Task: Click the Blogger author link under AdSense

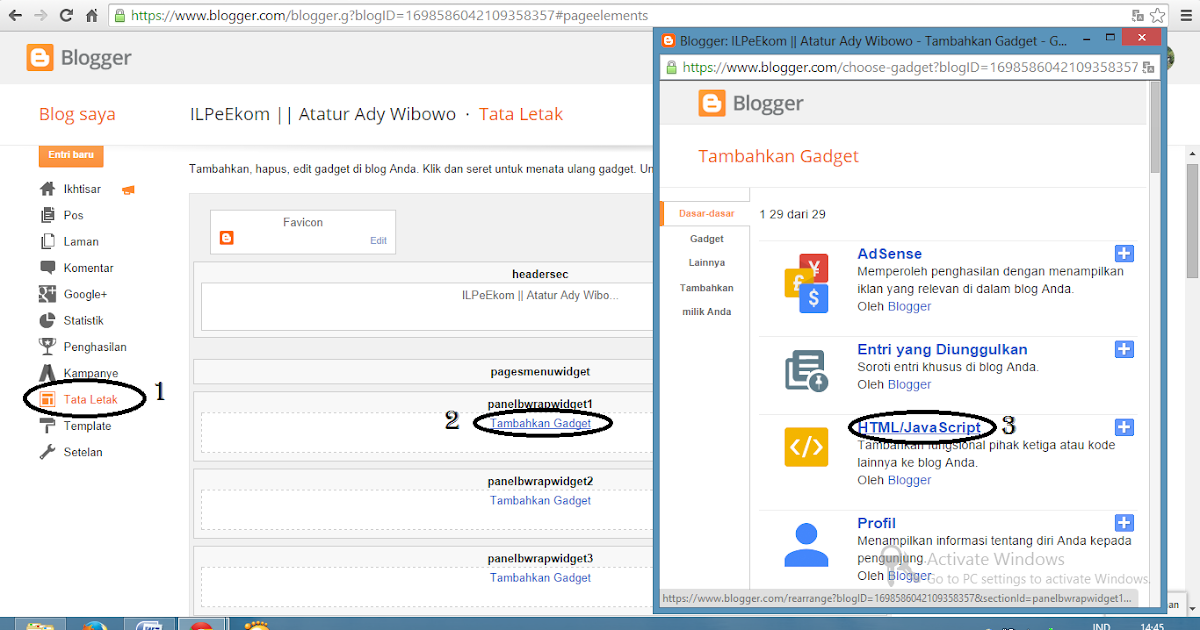Action: (909, 306)
